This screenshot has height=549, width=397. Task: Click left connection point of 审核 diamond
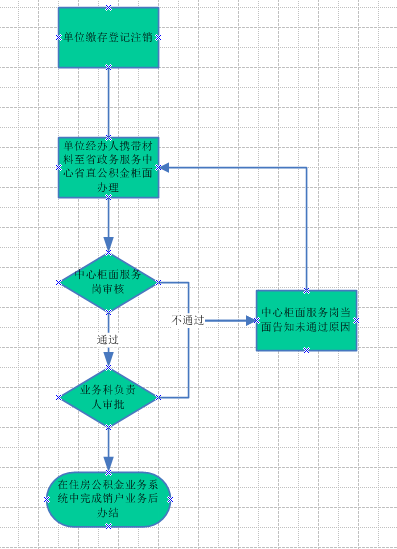click(59, 282)
